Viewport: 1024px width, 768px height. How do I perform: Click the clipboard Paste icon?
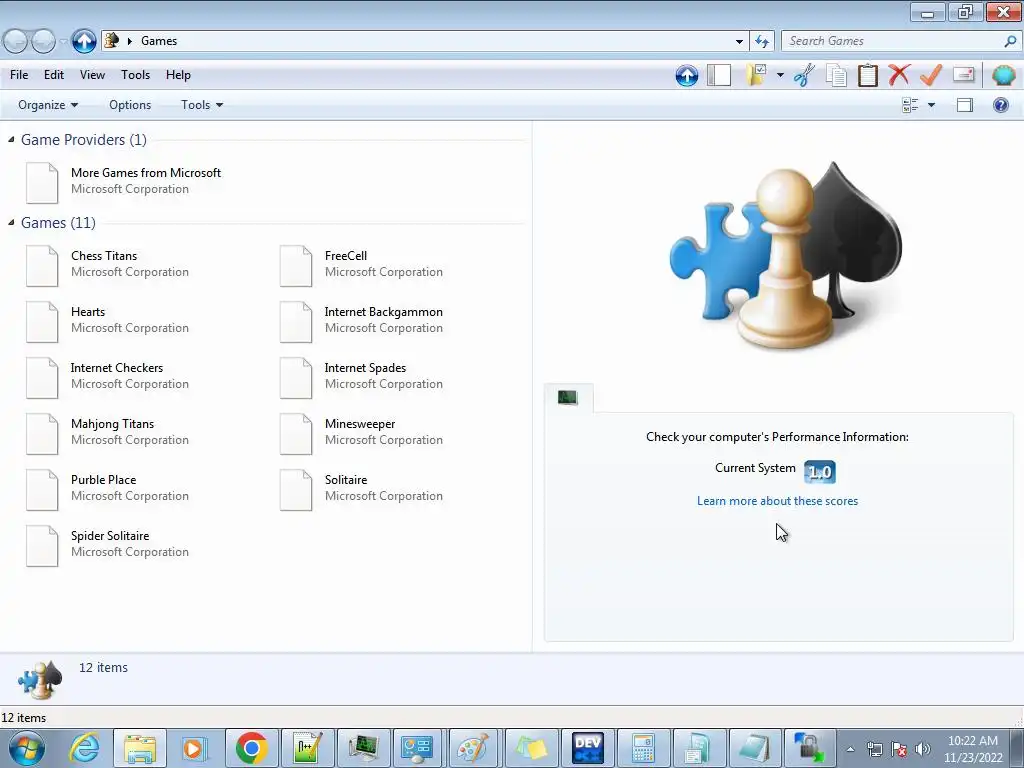867,75
